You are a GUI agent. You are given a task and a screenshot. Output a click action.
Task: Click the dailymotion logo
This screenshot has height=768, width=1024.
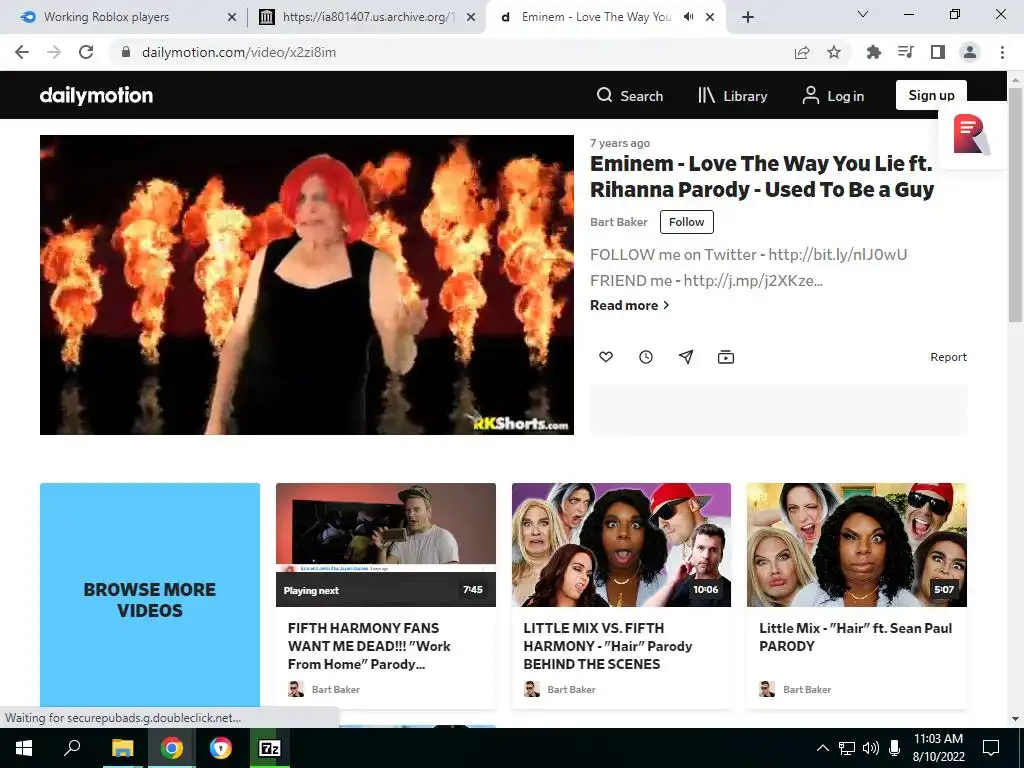pos(96,95)
